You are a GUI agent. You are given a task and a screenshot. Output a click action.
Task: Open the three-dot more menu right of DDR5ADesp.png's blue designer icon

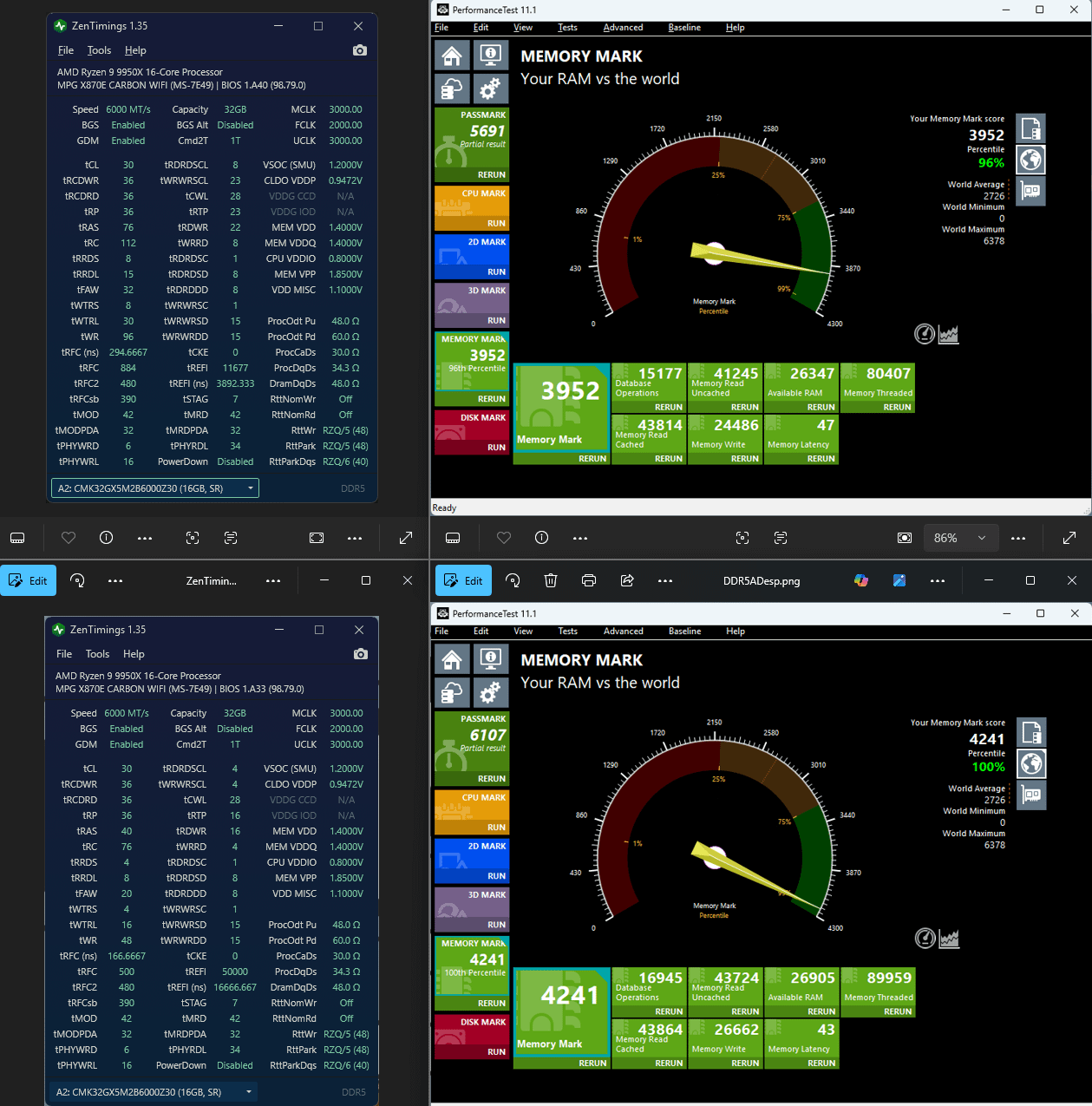click(938, 580)
